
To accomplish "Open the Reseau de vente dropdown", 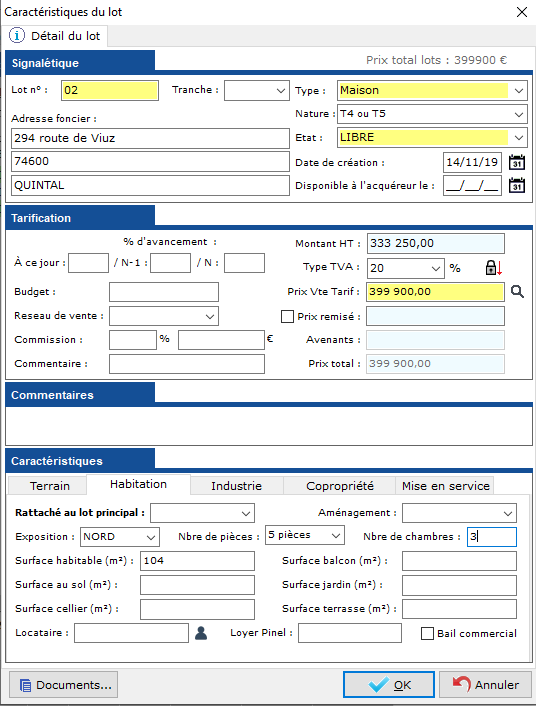I will (164, 316).
